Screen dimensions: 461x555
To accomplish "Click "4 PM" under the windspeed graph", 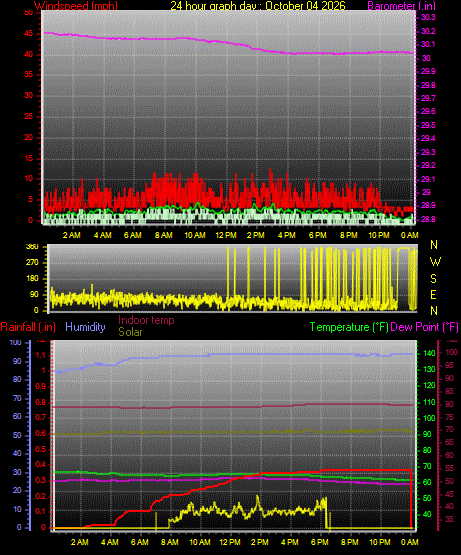I will tap(287, 235).
